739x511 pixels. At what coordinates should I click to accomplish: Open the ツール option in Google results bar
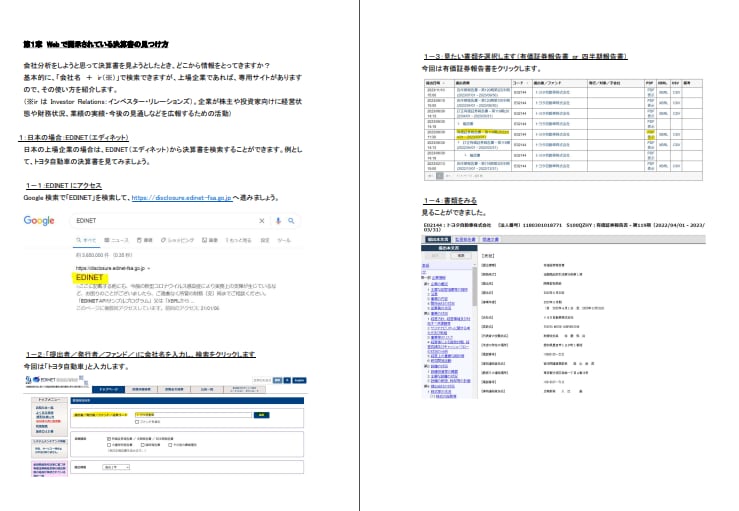(284, 240)
